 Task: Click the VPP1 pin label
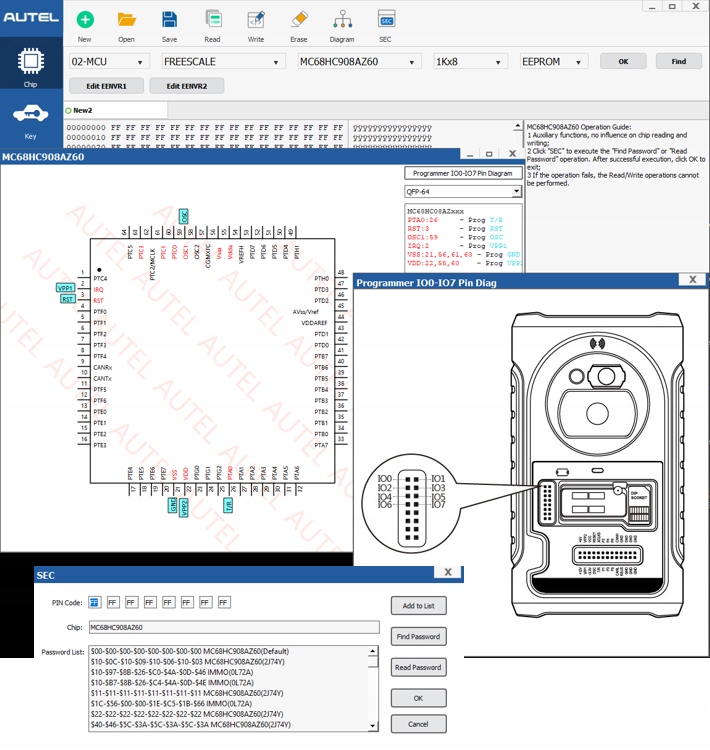point(66,288)
